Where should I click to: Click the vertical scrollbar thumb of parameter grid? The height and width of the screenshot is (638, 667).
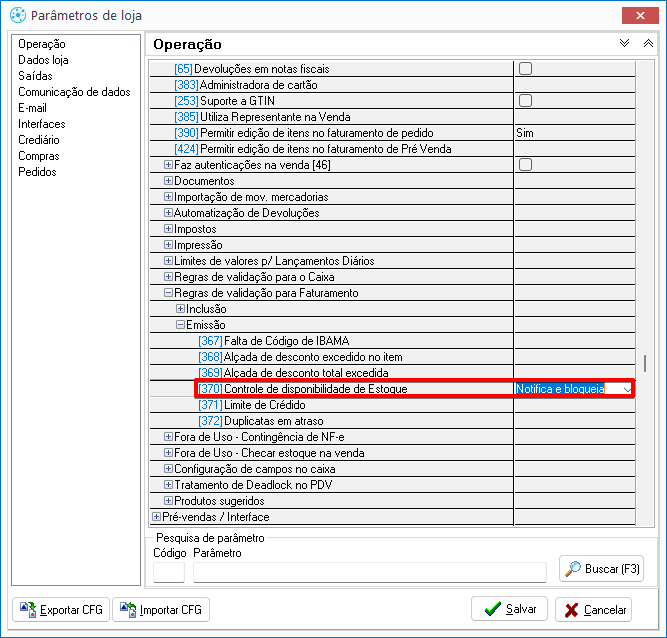pyautogui.click(x=645, y=364)
